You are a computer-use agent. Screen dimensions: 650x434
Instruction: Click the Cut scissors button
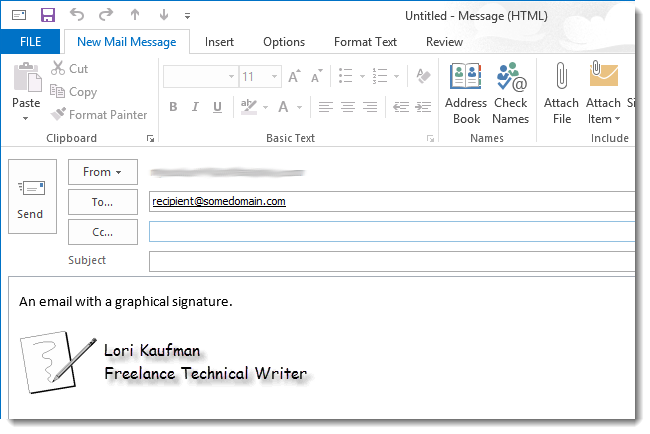[x=69, y=68]
